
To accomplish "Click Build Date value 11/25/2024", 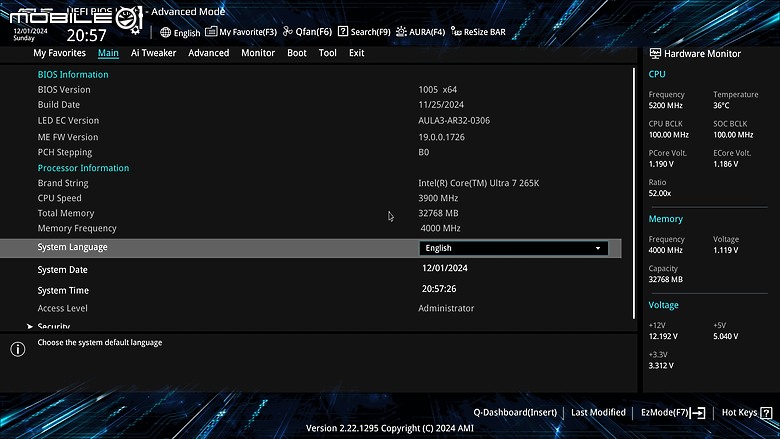I will tap(441, 104).
